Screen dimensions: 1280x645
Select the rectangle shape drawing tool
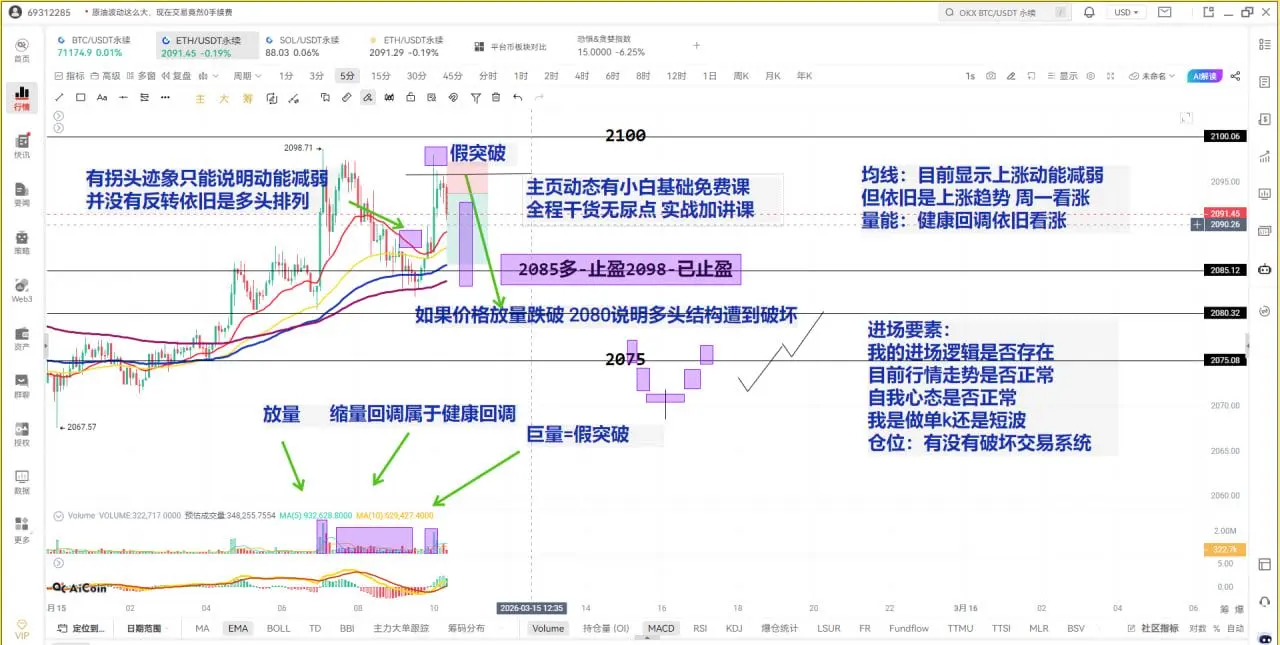coord(81,97)
